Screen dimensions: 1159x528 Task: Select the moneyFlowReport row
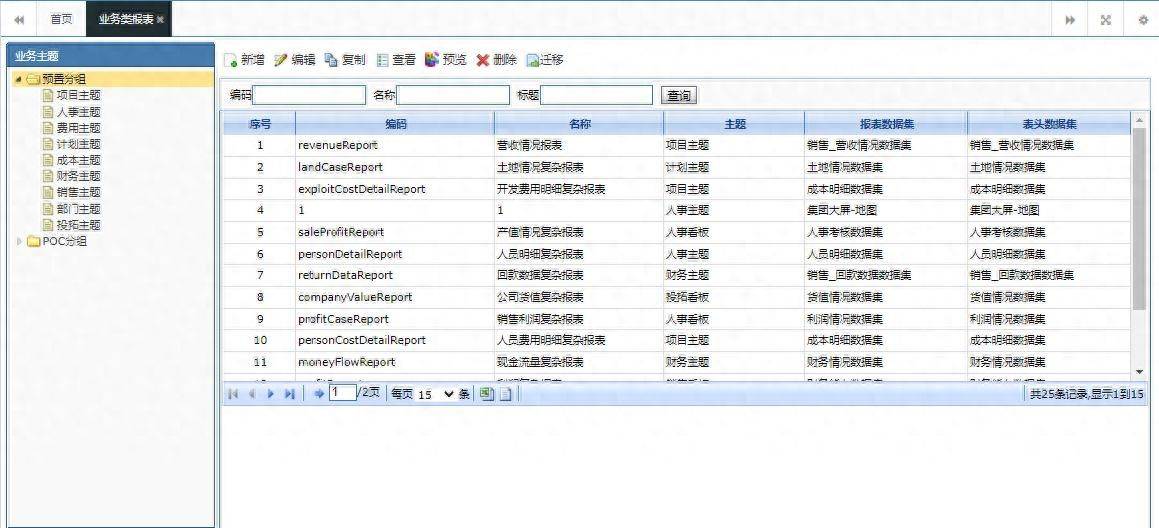point(676,362)
